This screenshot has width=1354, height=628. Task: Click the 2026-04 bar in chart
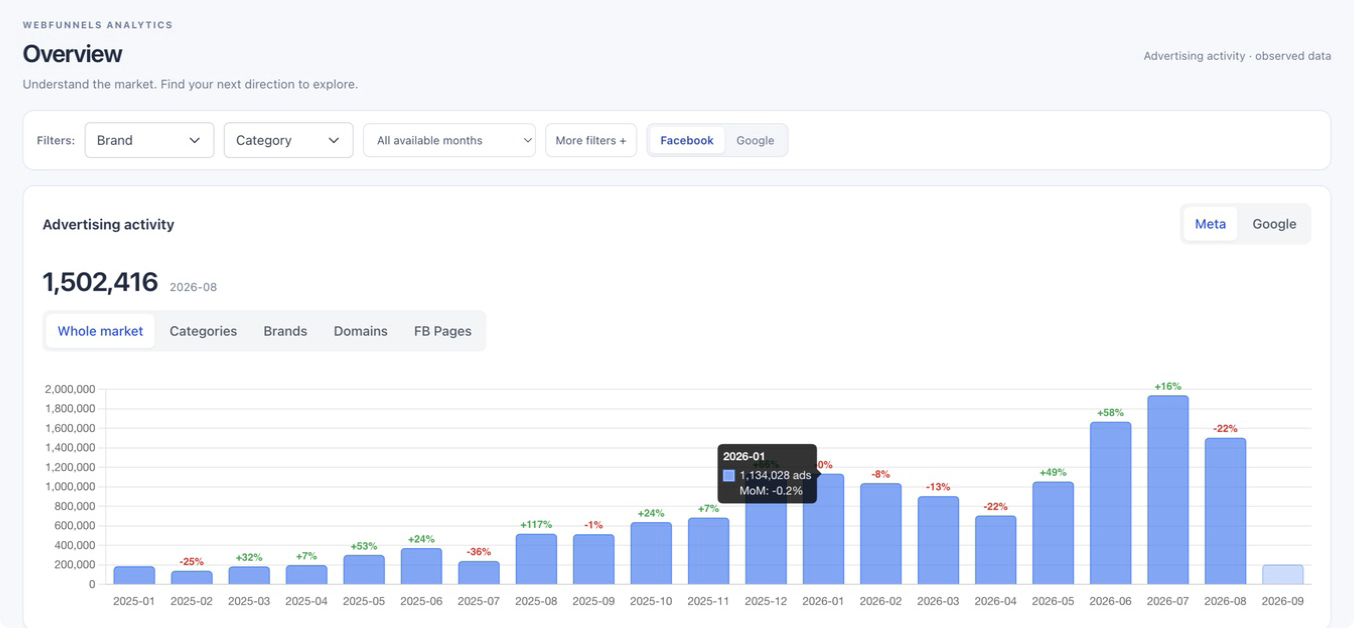point(996,550)
